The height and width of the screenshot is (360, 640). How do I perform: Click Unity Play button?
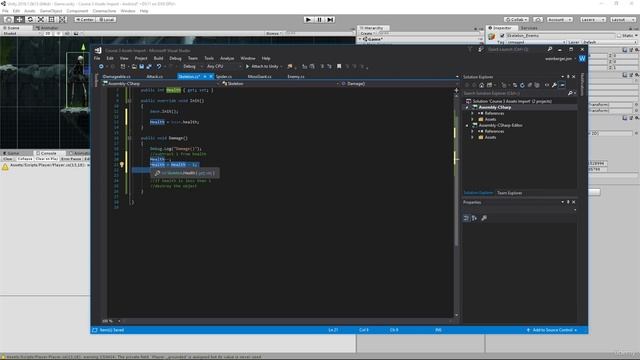pos(309,19)
